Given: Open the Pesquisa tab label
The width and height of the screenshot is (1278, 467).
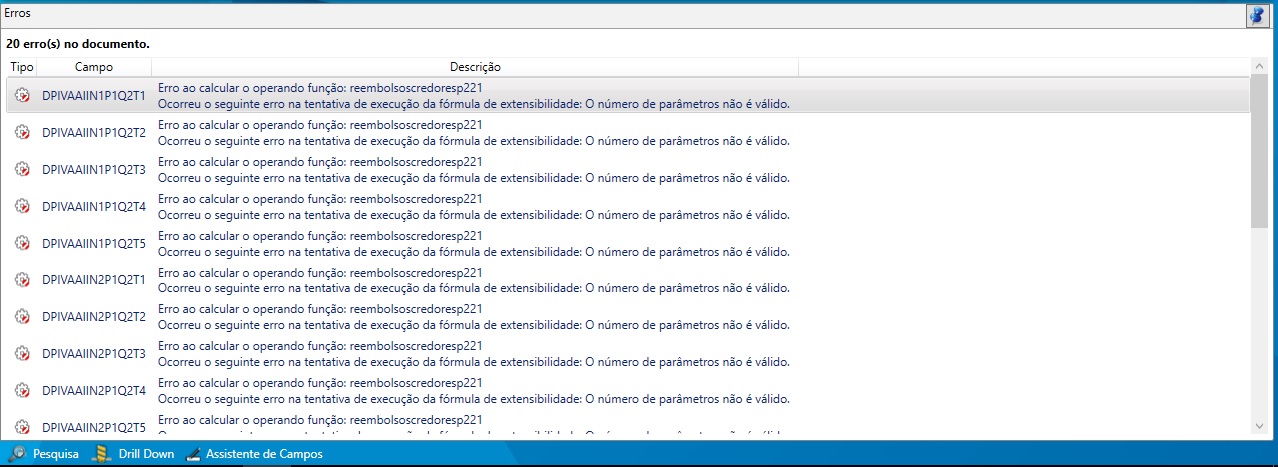Looking at the screenshot, I should tap(56, 454).
